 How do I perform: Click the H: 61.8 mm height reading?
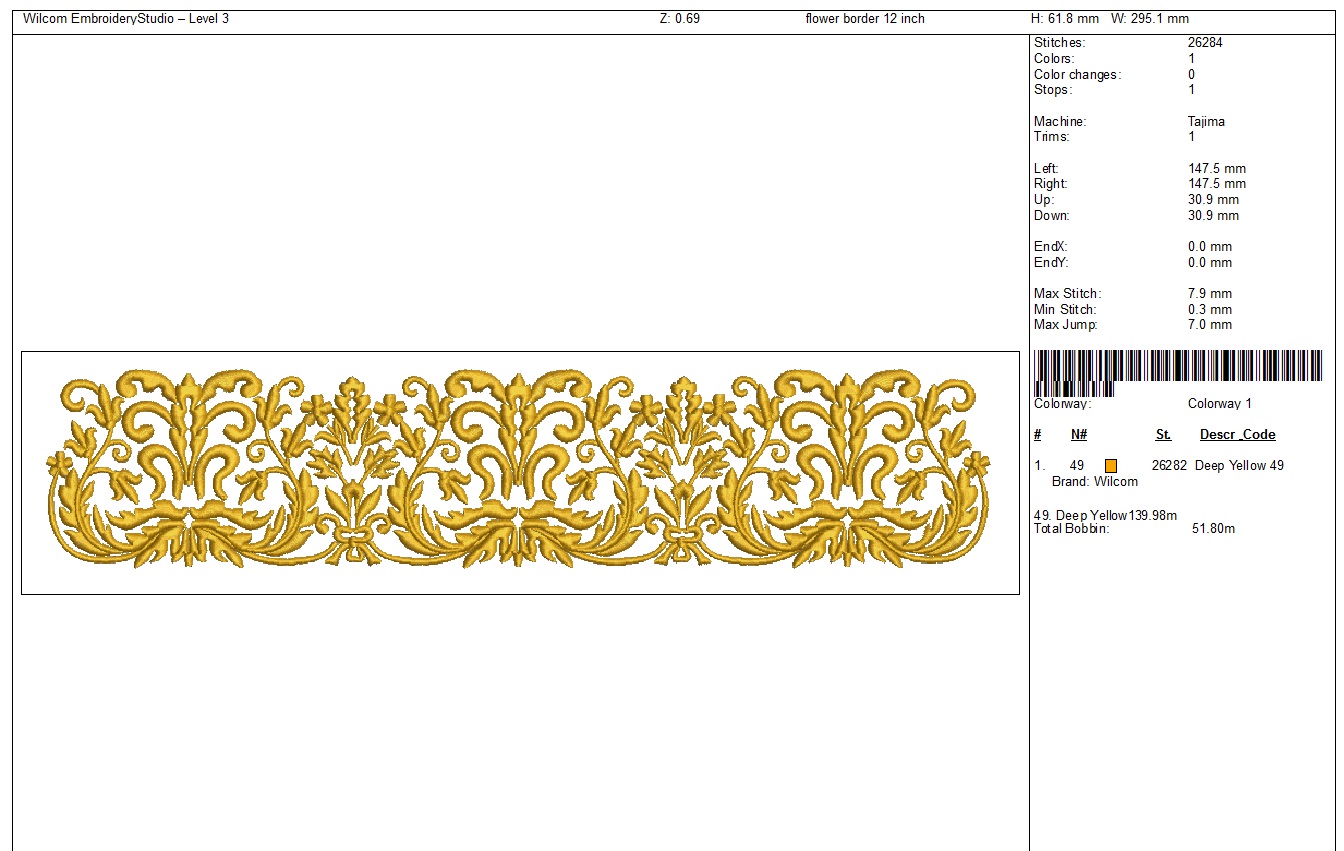pos(1066,19)
